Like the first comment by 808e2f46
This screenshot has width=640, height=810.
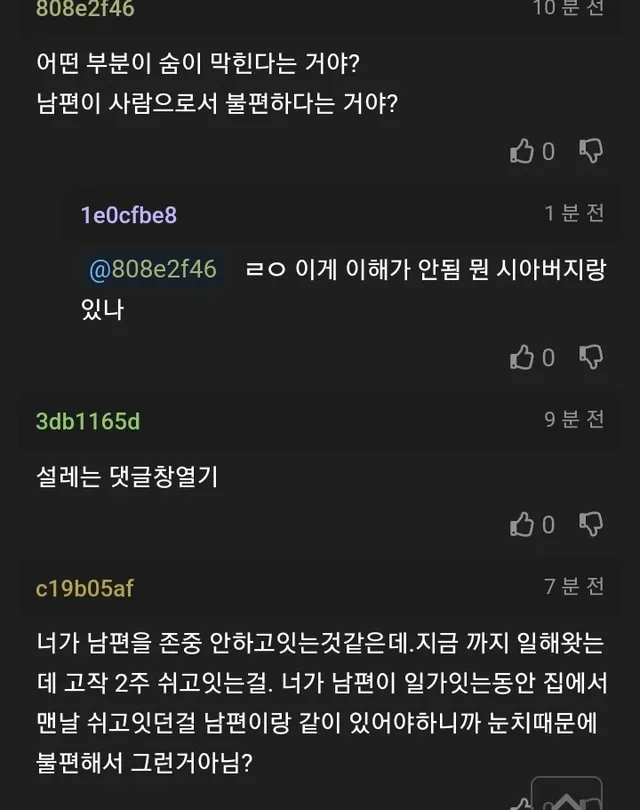522,152
